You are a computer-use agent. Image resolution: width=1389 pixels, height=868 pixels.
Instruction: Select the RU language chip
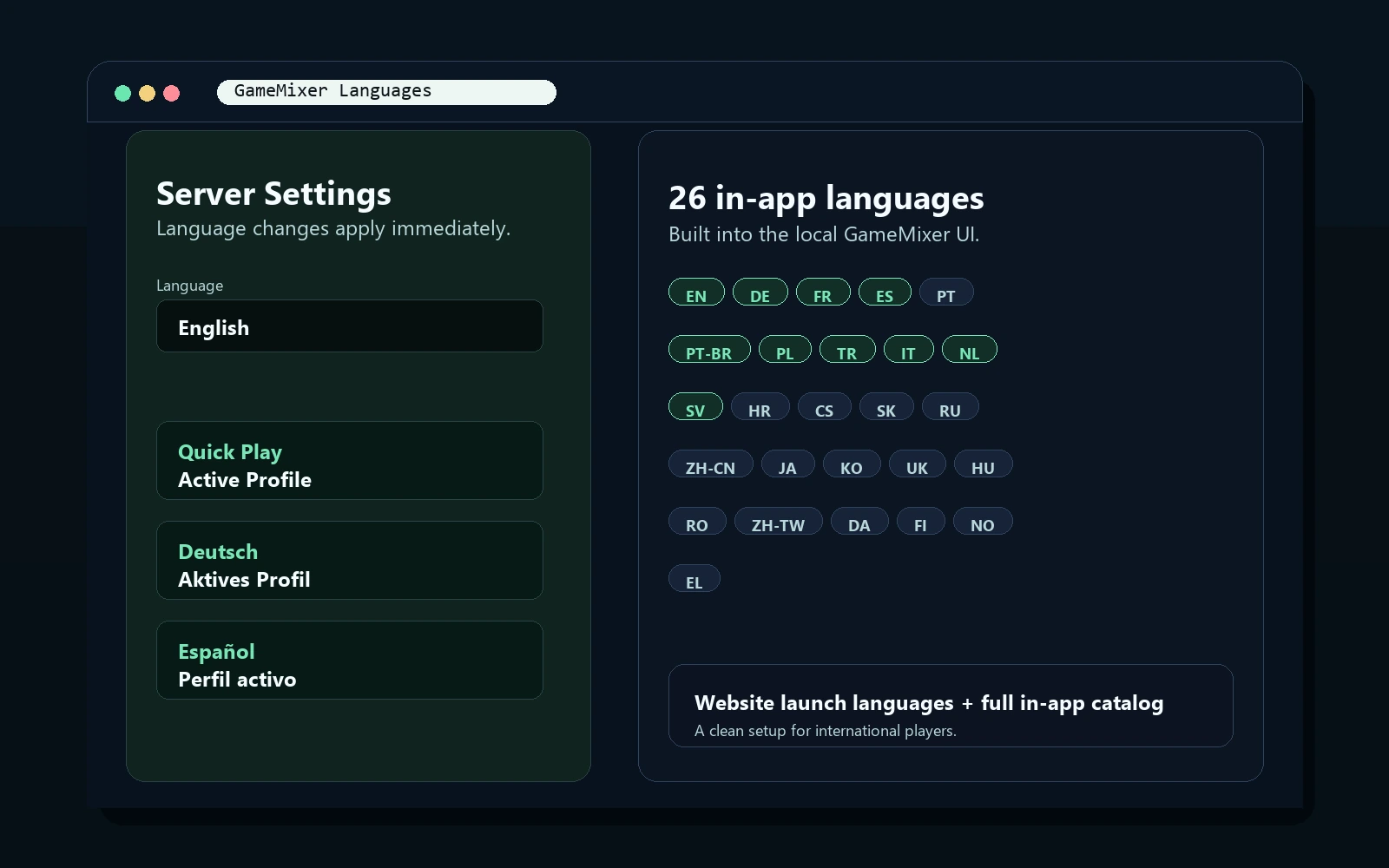(x=951, y=407)
